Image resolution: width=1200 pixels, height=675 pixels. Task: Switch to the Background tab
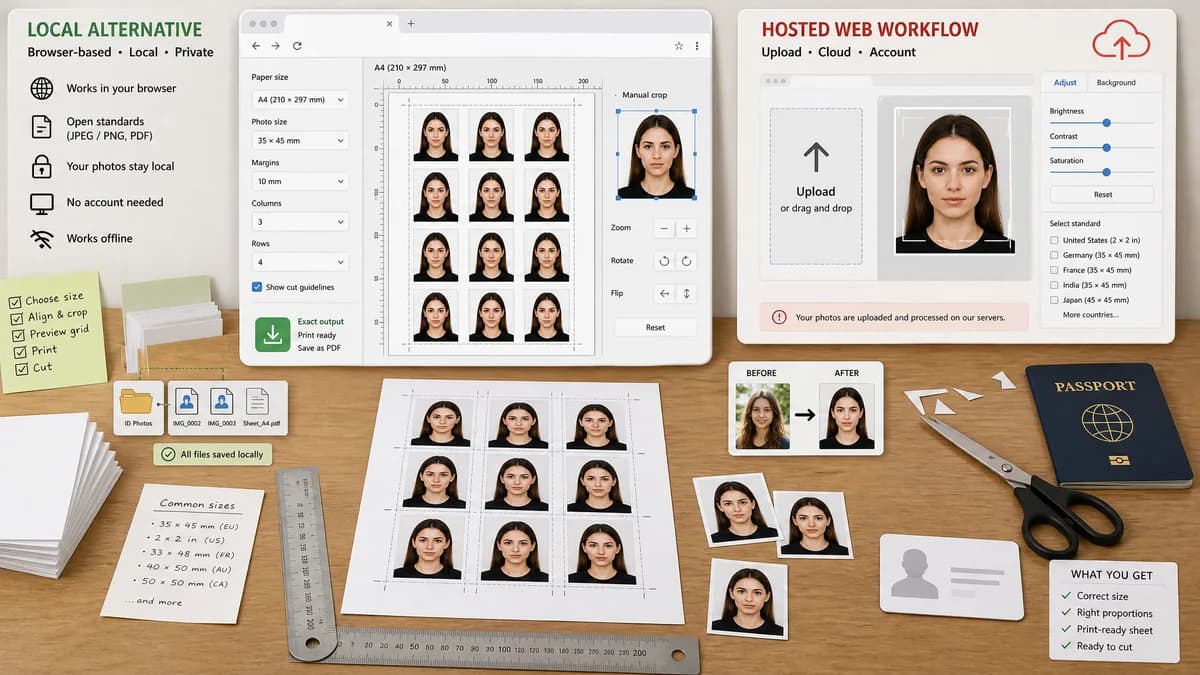(1115, 83)
